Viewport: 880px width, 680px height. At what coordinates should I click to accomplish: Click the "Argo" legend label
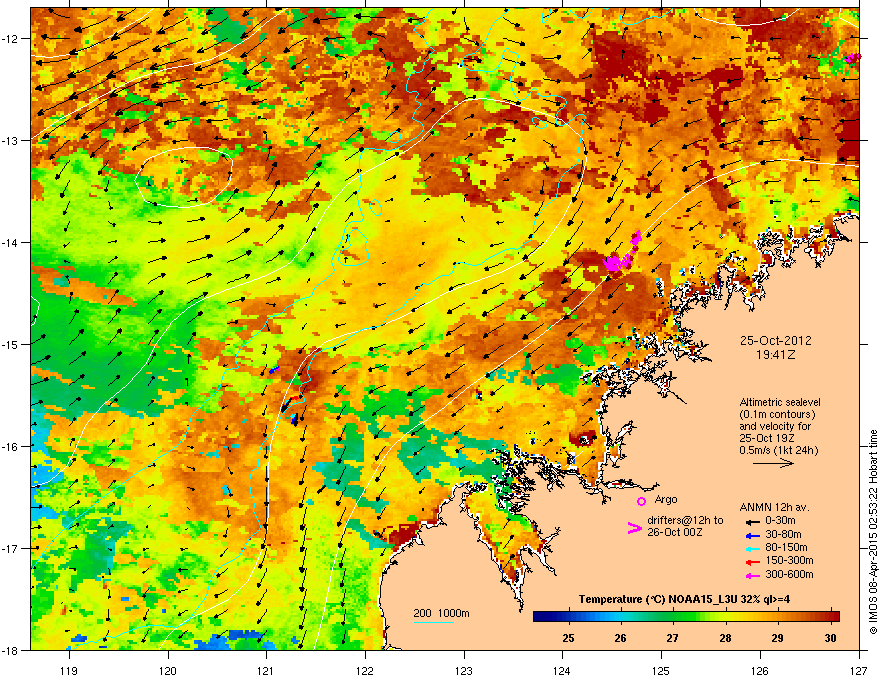(x=666, y=499)
